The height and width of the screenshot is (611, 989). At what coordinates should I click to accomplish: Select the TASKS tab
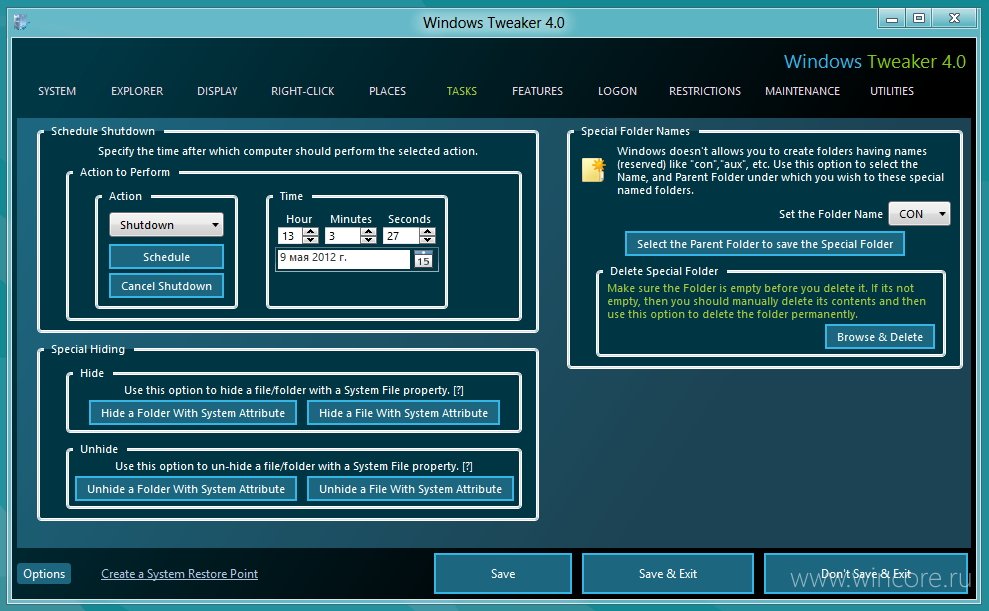point(462,91)
